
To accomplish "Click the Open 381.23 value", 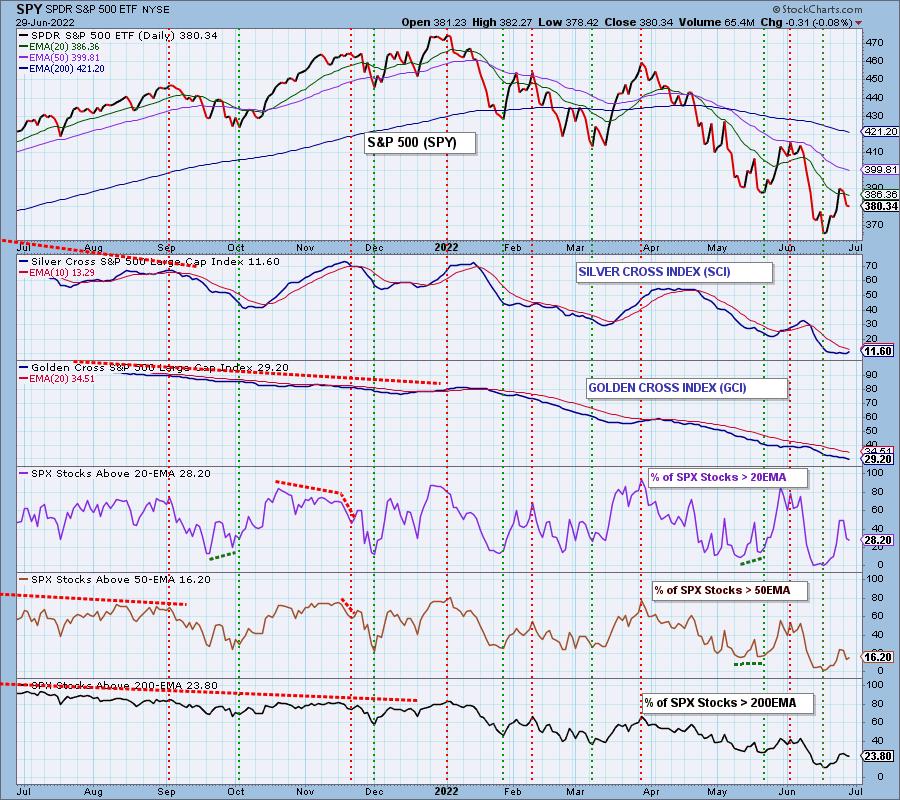I will (433, 22).
